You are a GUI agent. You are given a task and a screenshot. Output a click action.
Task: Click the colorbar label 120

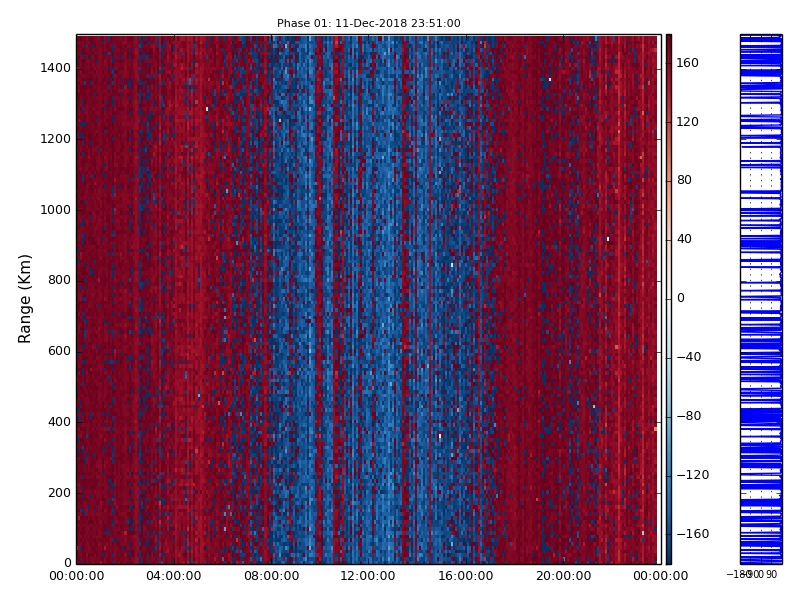pyautogui.click(x=687, y=122)
